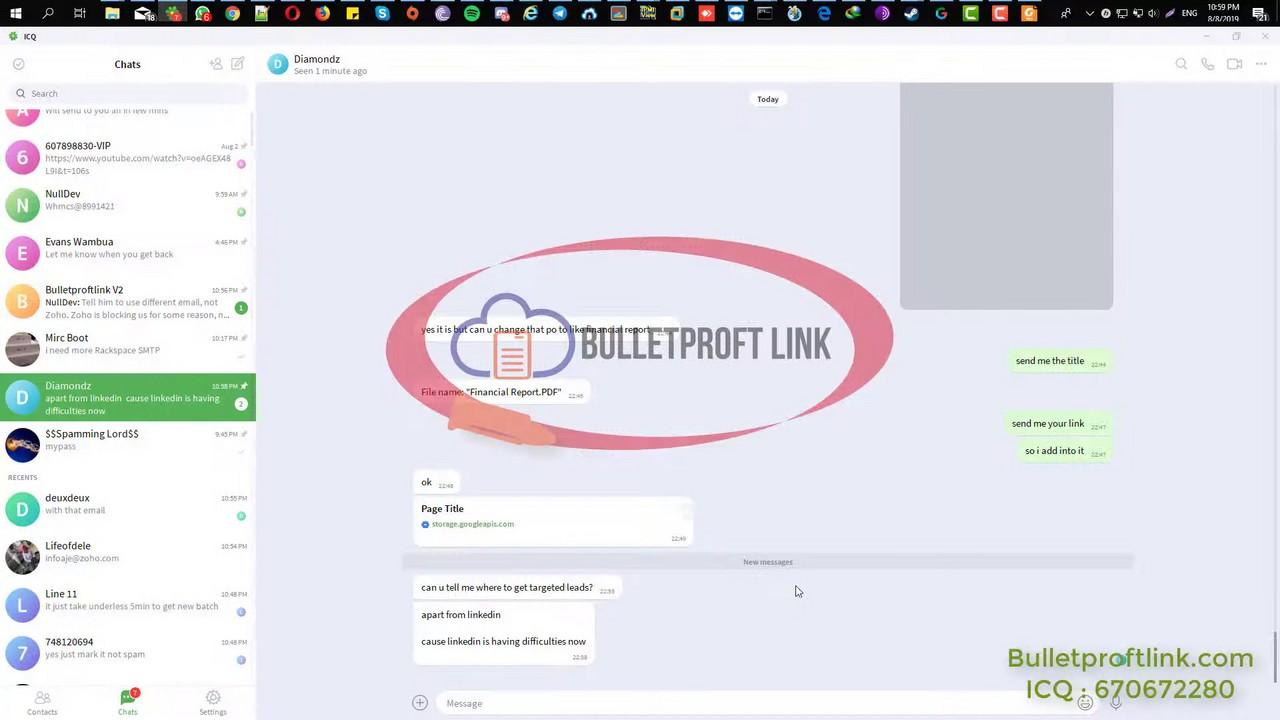Open the Settings tab
The width and height of the screenshot is (1280, 720).
coord(213,702)
